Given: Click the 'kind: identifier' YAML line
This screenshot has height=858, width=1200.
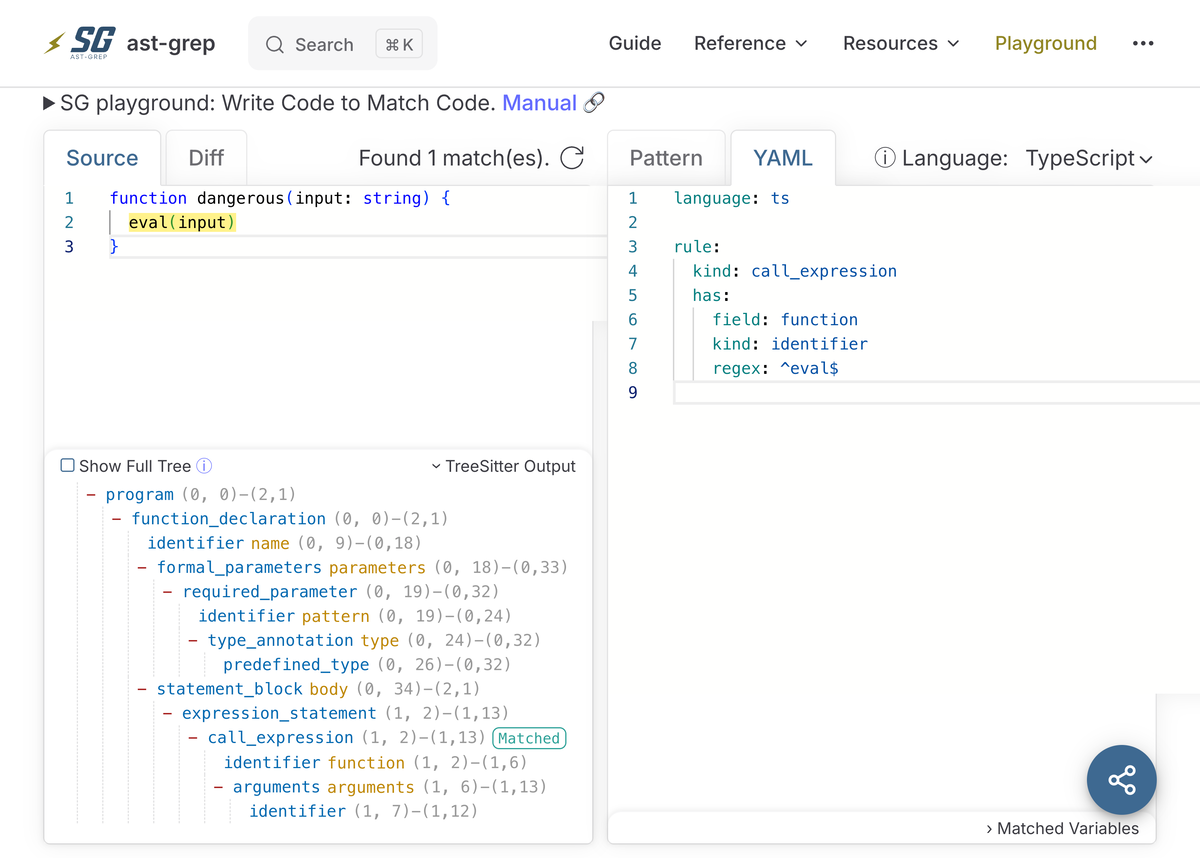Looking at the screenshot, I should 790,344.
